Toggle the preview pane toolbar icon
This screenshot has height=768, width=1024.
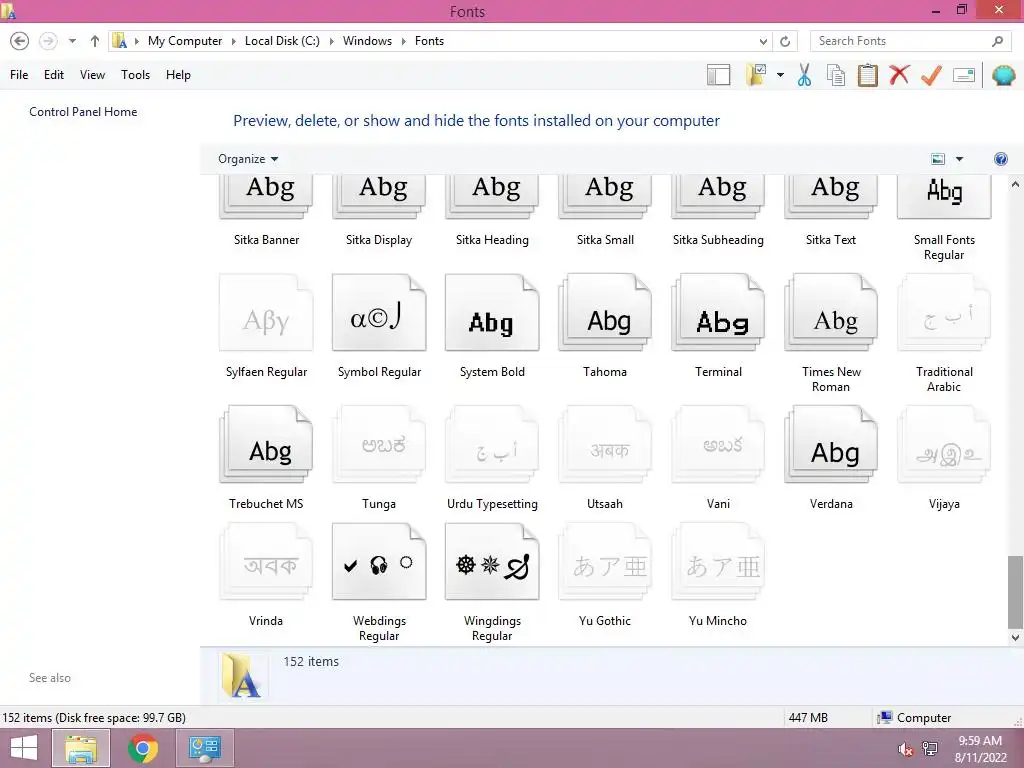[x=718, y=75]
